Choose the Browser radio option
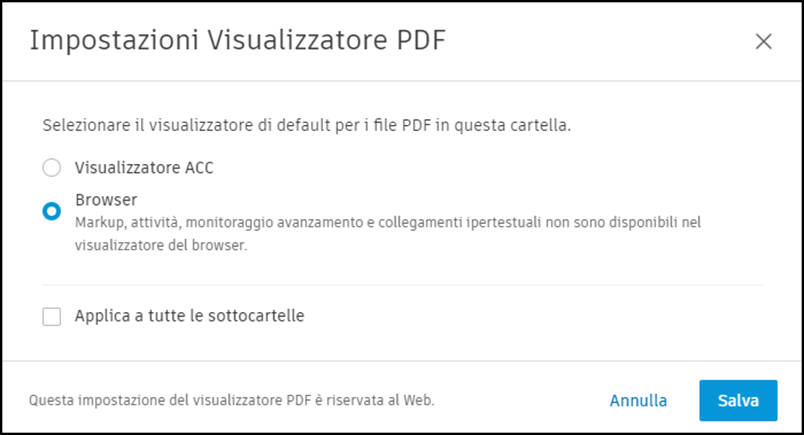 51,210
